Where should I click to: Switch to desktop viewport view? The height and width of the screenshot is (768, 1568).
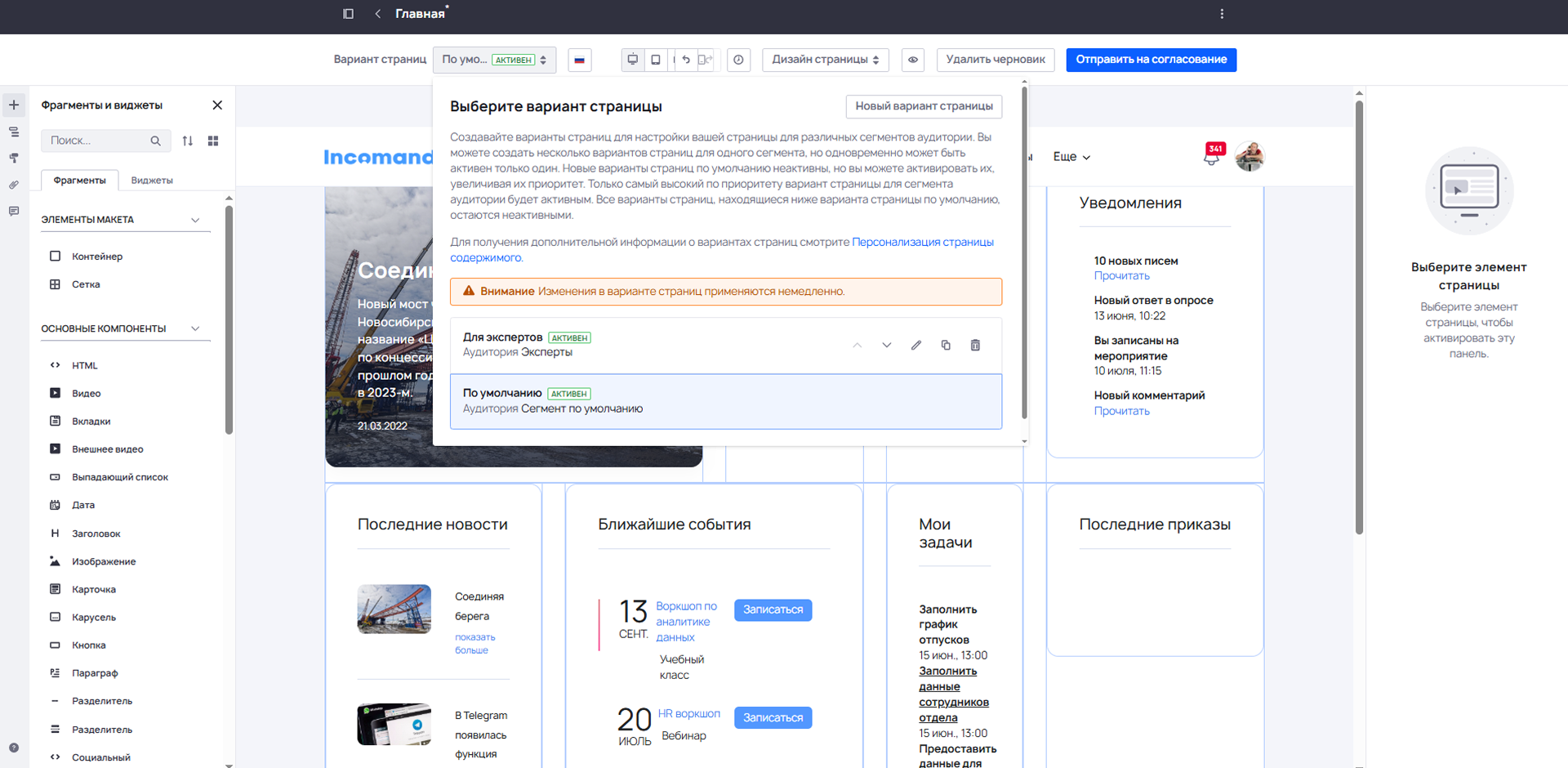632,60
